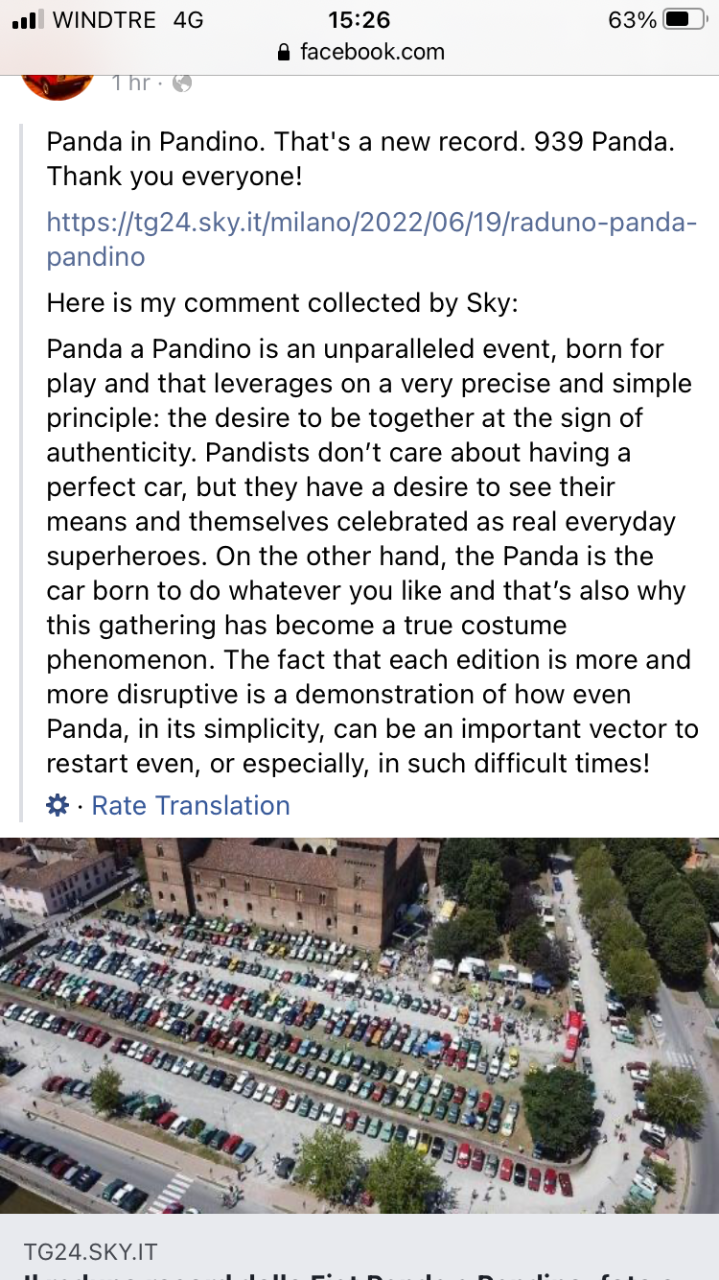The image size is (719, 1280).
Task: Tap the padlock icon beside facebook.com
Action: [x=284, y=52]
